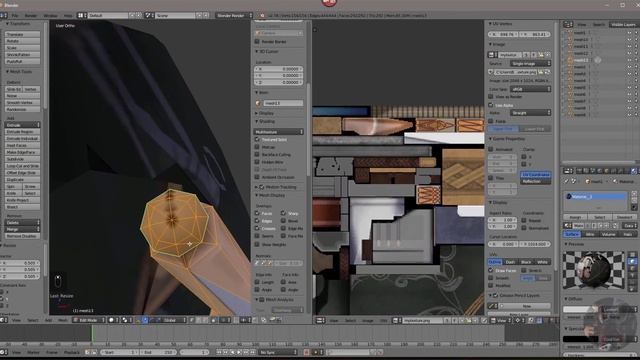Click the editor type icon in info header
The width and height of the screenshot is (640, 360).
pos(4,16)
